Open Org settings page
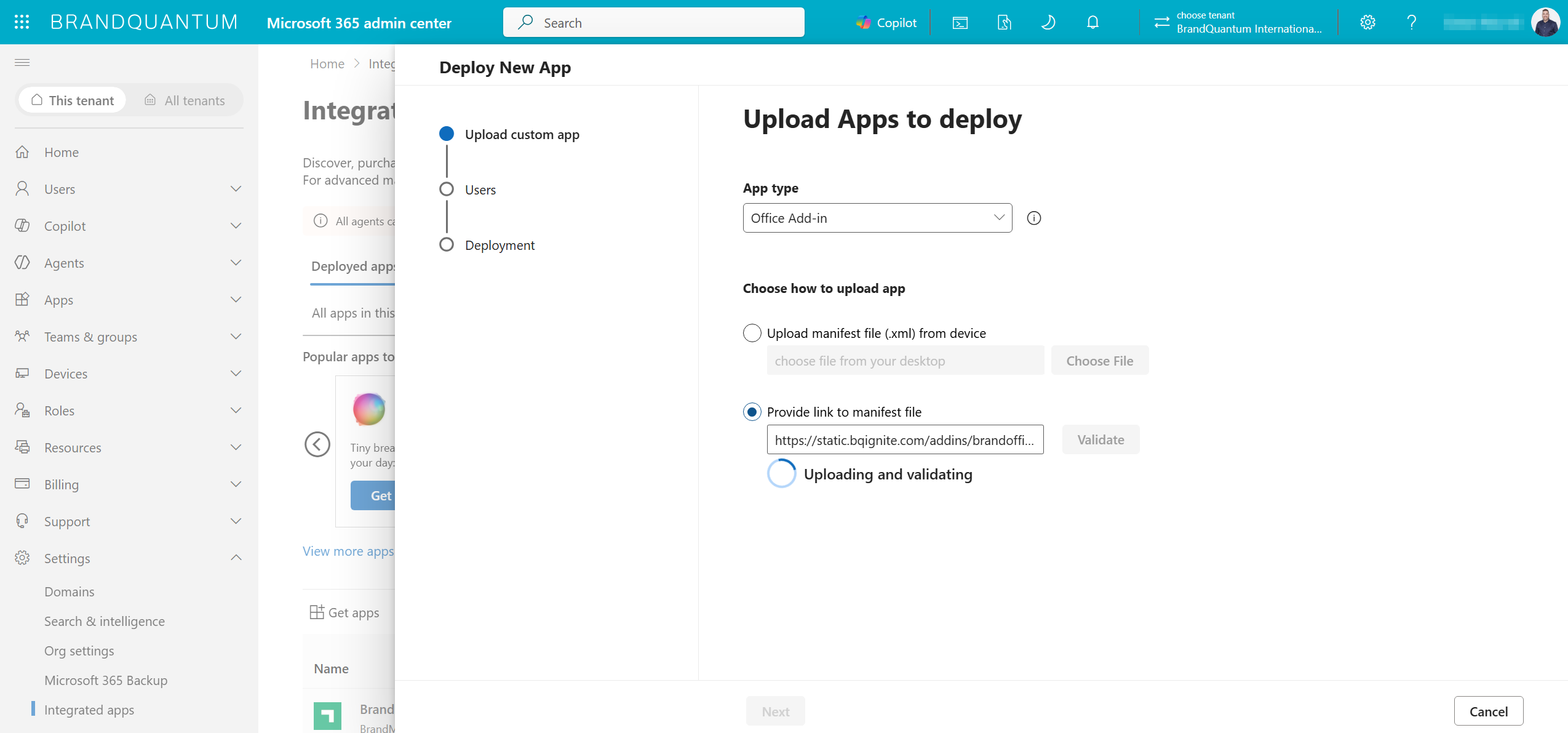The width and height of the screenshot is (1568, 733). click(x=79, y=651)
